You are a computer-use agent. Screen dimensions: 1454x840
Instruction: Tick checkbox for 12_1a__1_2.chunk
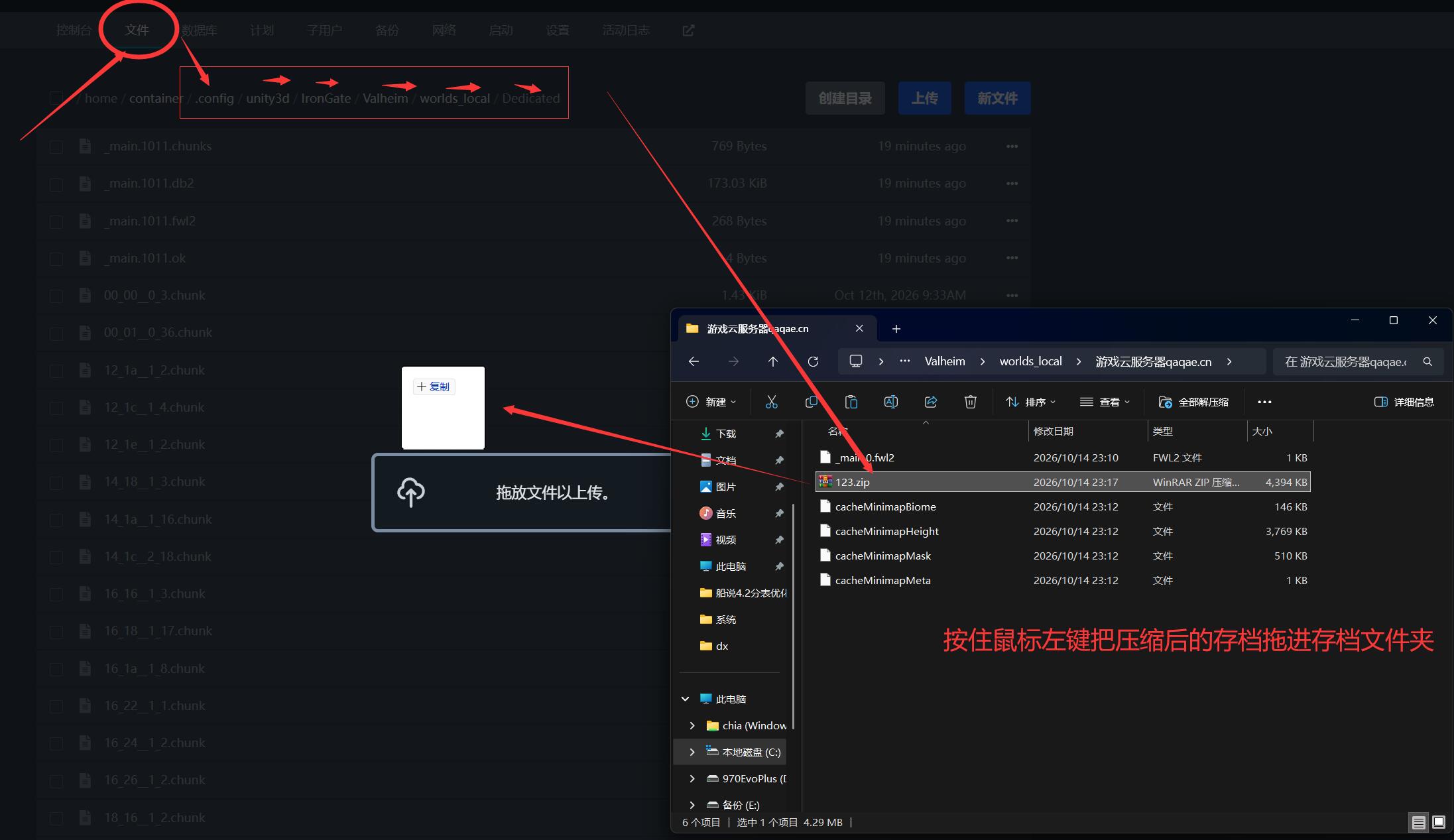pyautogui.click(x=56, y=371)
